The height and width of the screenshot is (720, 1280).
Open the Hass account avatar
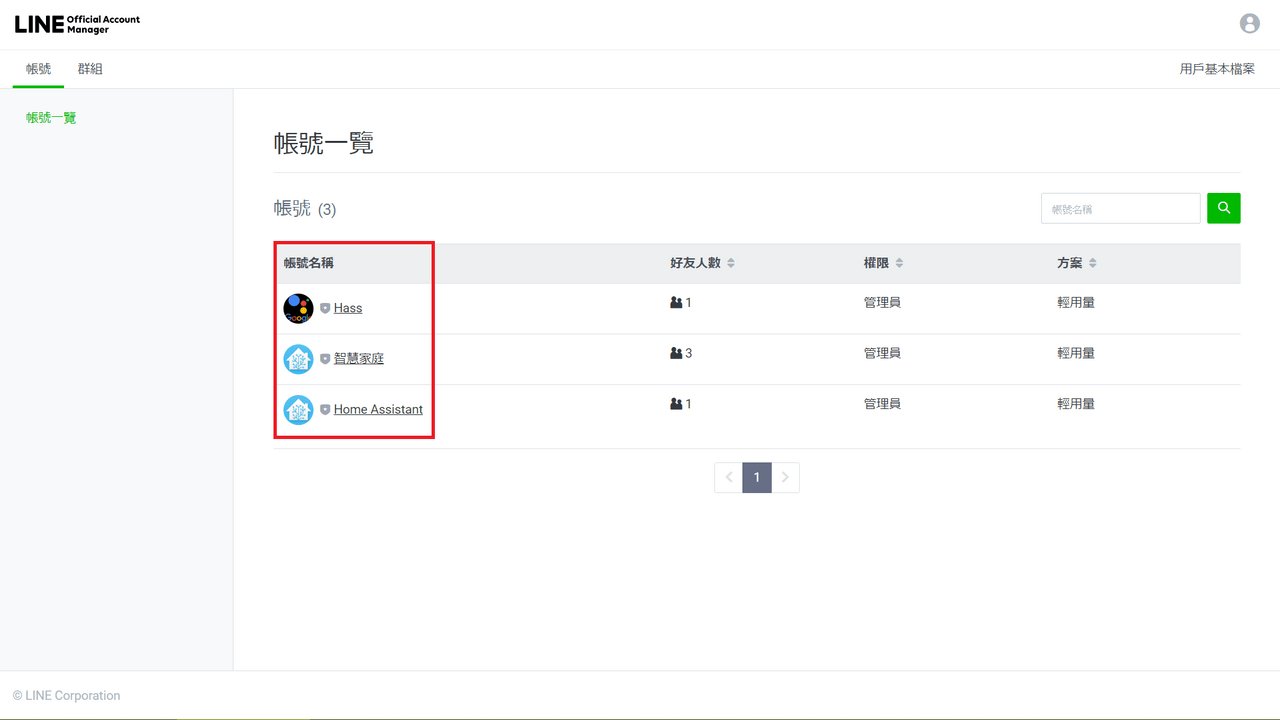tap(299, 308)
